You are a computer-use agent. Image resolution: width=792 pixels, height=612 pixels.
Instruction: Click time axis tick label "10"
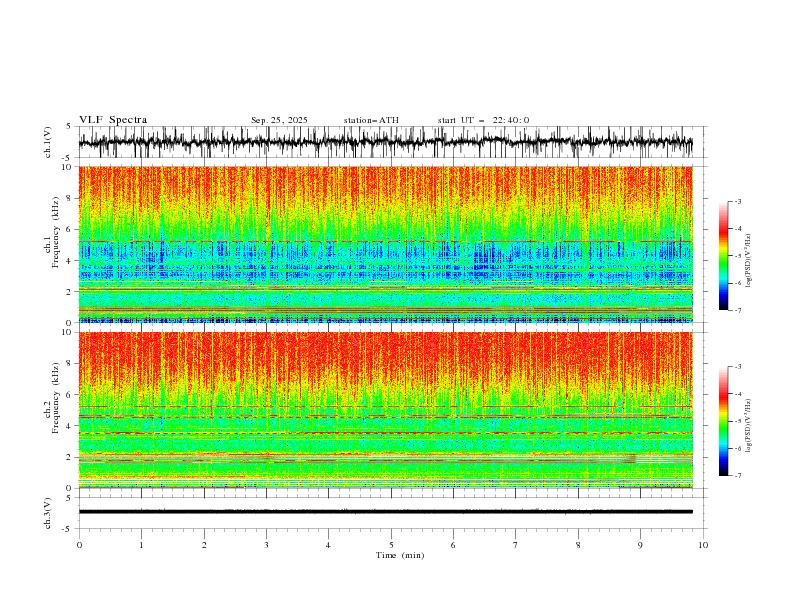[x=703, y=545]
